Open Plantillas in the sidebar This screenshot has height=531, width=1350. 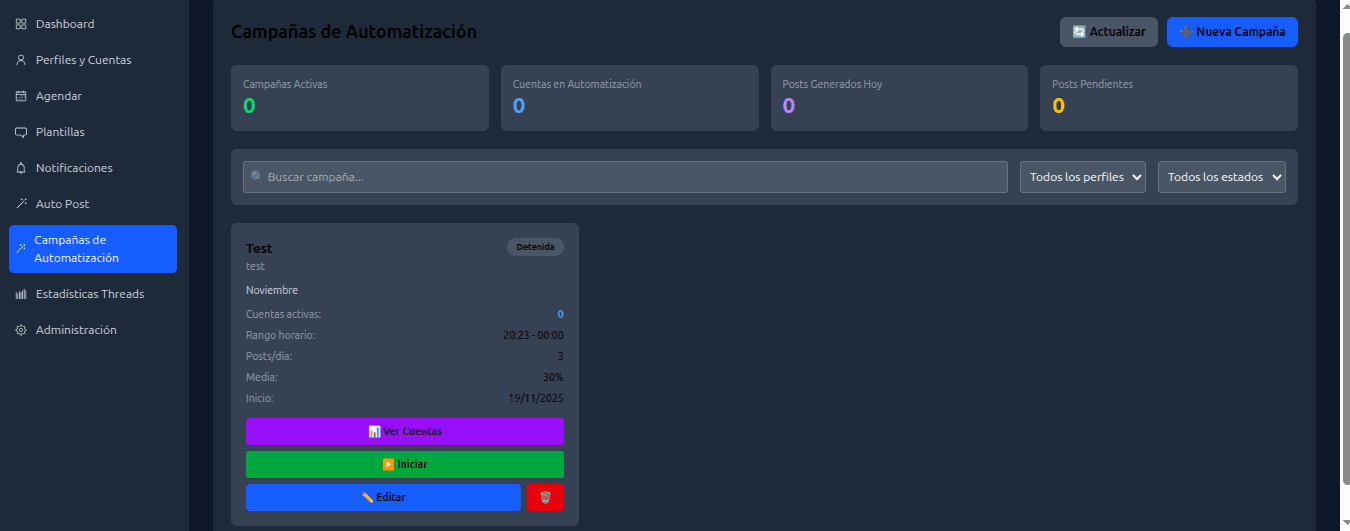(93, 132)
